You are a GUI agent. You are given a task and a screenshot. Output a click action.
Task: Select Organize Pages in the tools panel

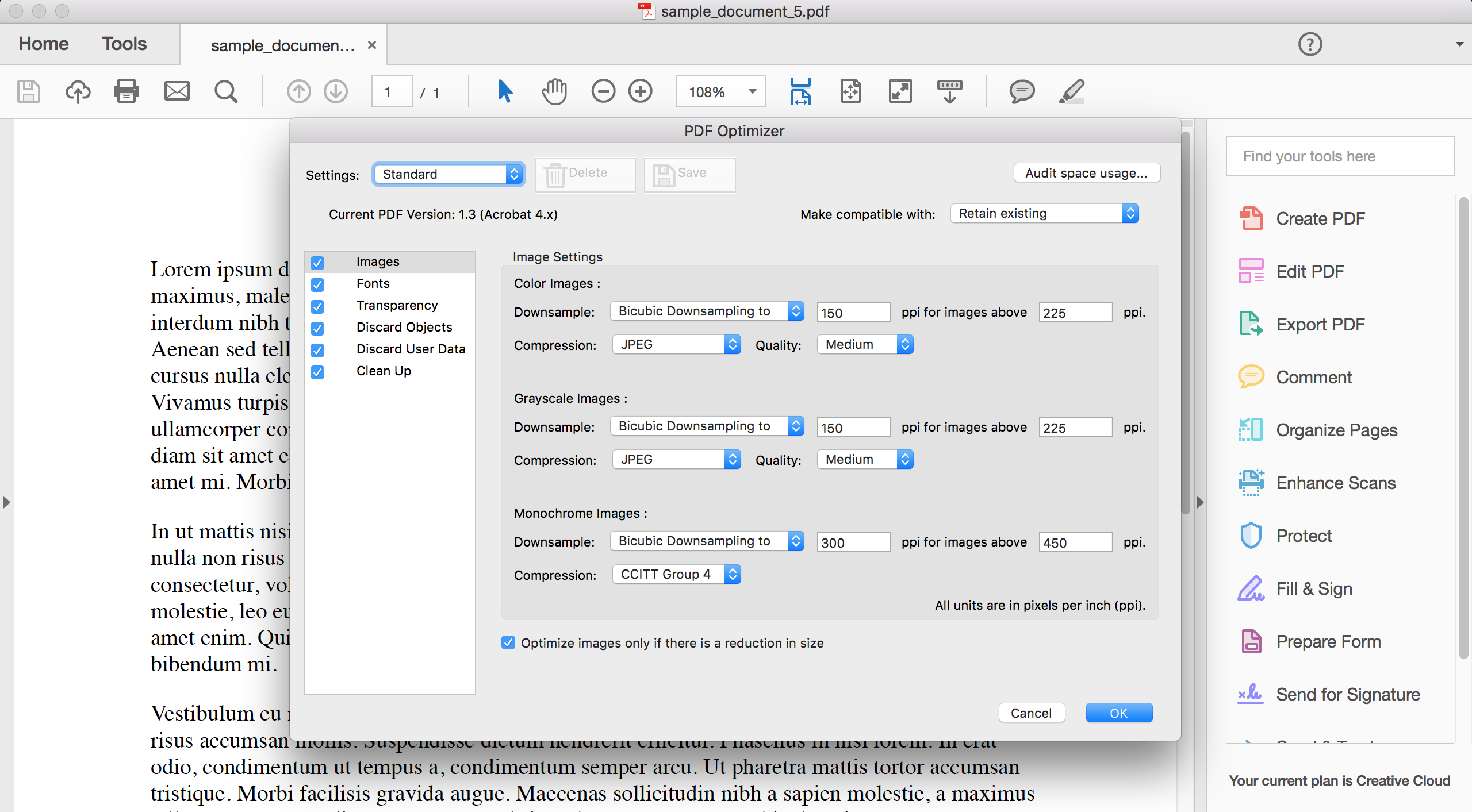(1337, 430)
